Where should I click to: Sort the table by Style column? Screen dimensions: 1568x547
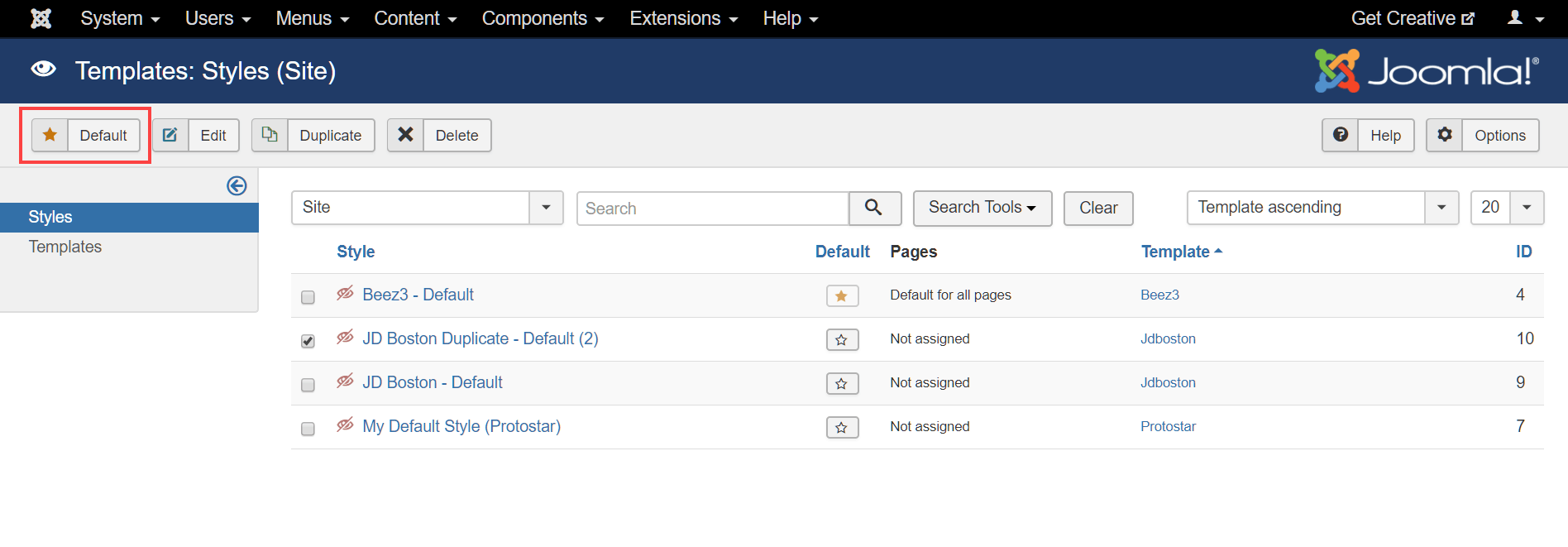[x=356, y=252]
